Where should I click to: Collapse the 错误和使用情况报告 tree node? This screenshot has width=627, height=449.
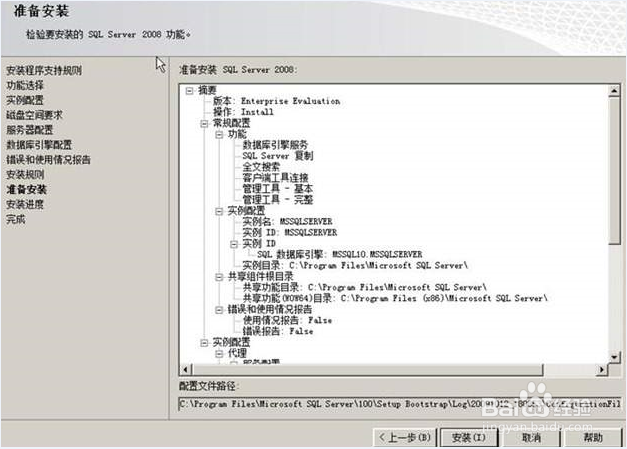coord(219,310)
